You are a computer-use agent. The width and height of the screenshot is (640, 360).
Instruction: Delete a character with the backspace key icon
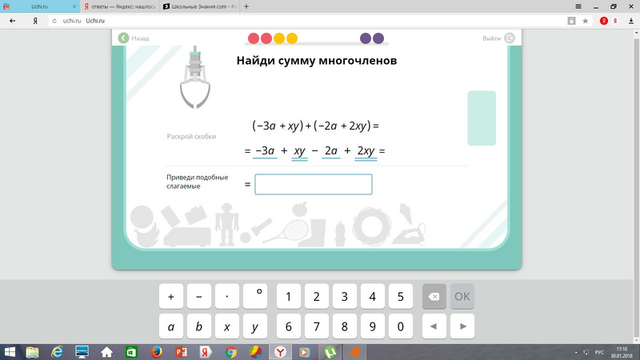pos(434,296)
